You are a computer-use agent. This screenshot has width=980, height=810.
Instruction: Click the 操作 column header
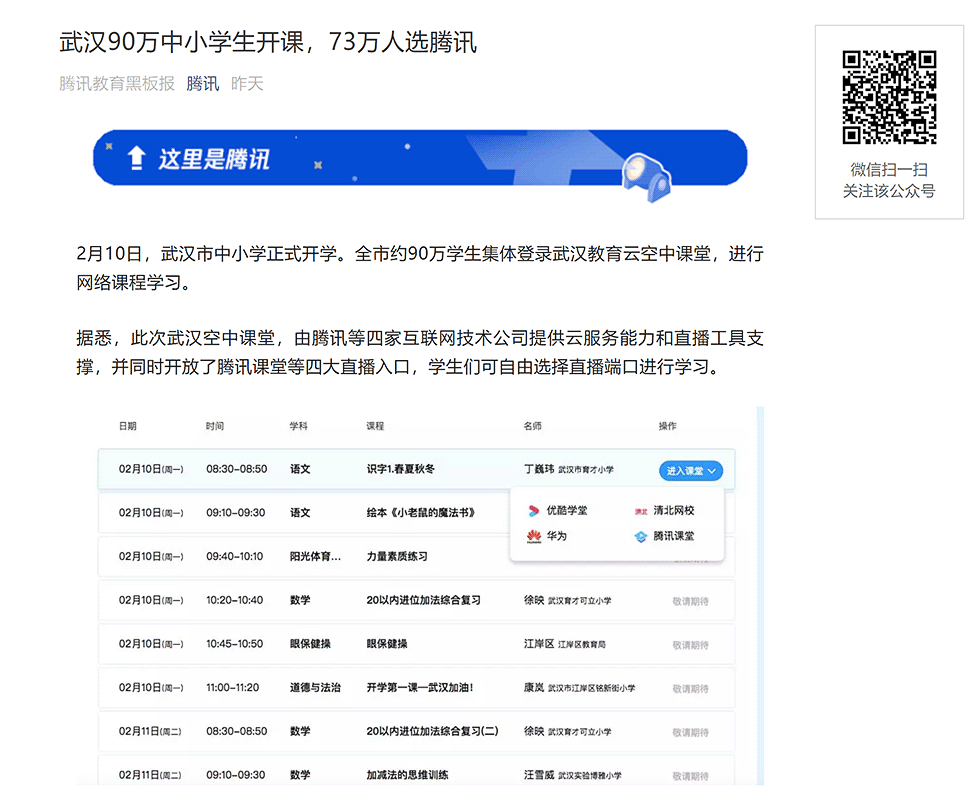point(668,426)
